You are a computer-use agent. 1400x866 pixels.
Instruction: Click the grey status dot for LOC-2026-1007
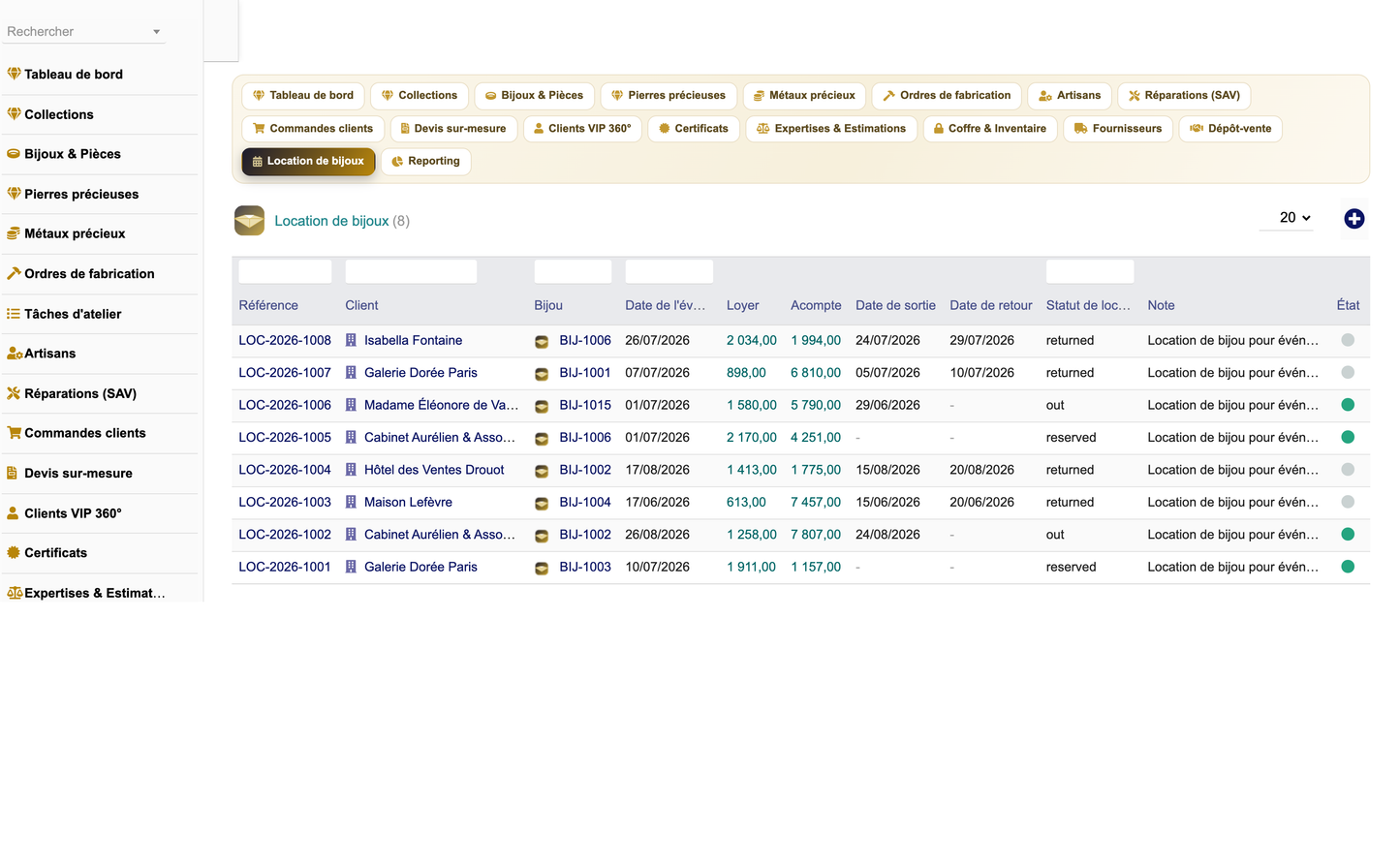point(1348,373)
